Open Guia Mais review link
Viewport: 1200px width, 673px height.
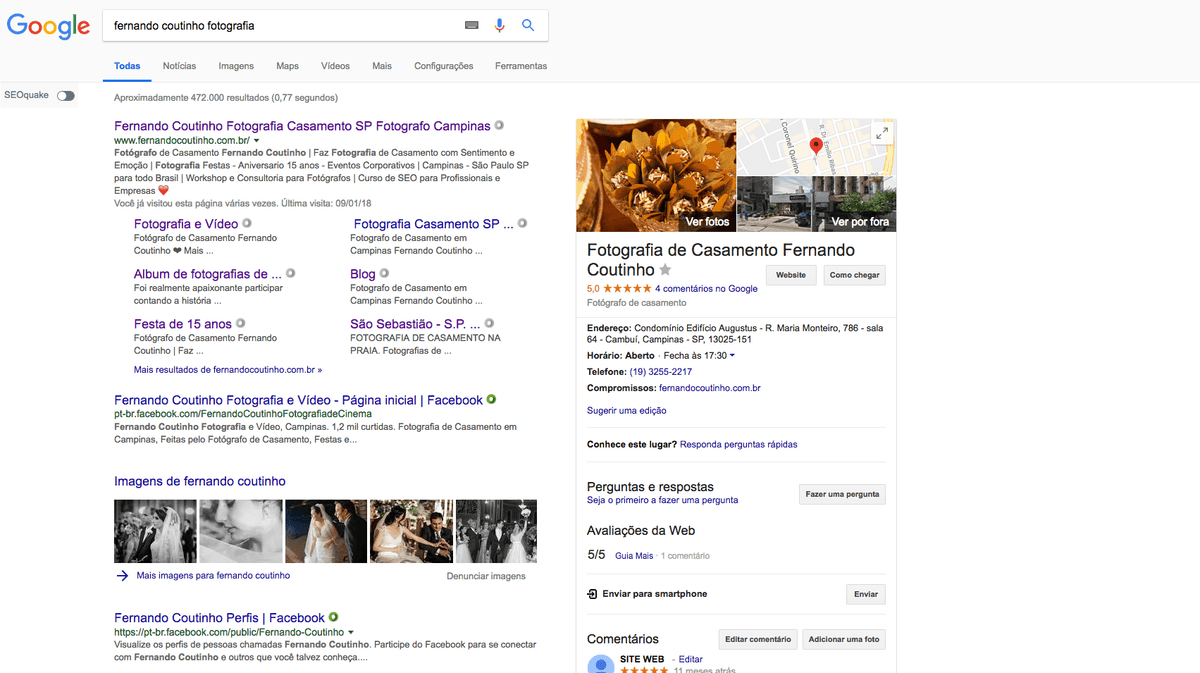(634, 556)
